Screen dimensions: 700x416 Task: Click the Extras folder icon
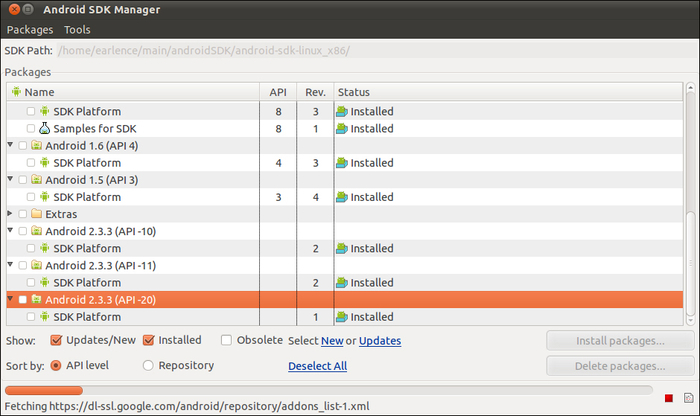tap(37, 214)
